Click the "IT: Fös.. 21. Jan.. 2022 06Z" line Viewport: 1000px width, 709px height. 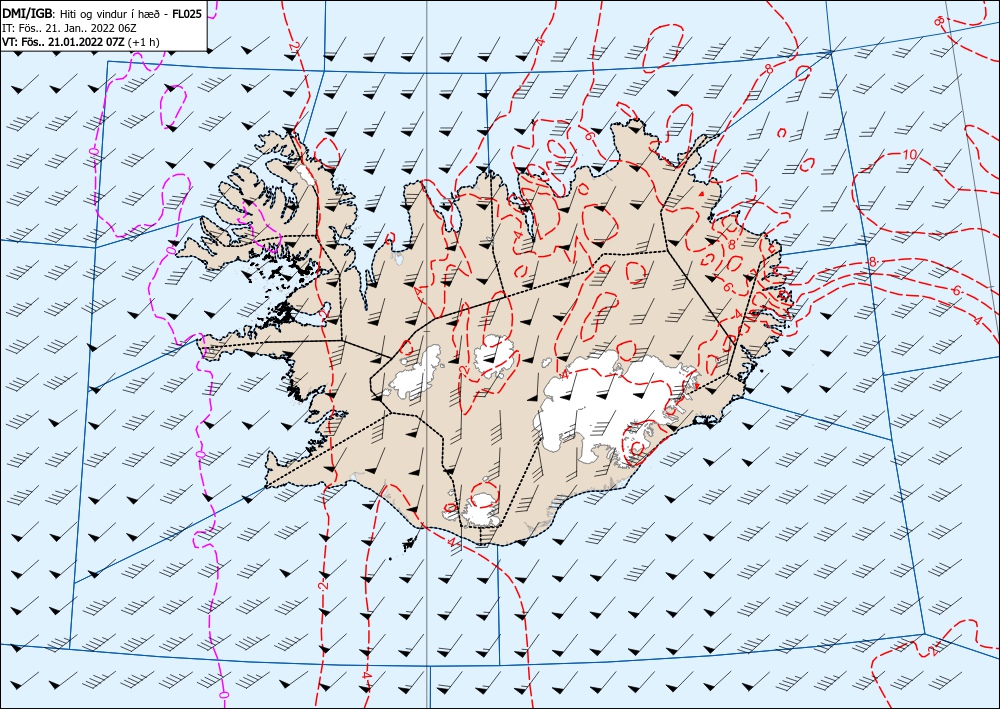69,28
